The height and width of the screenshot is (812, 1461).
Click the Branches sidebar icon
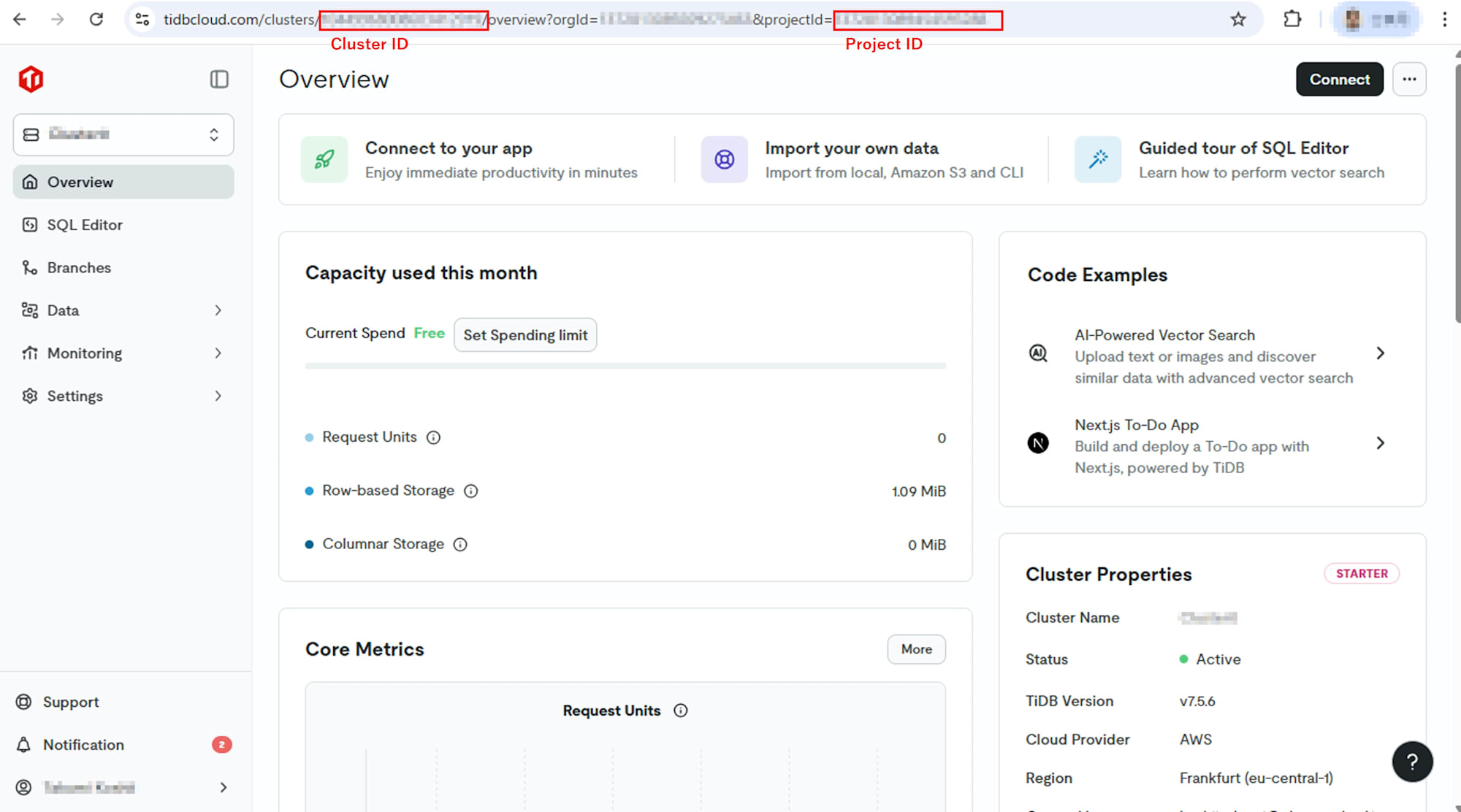pos(30,267)
